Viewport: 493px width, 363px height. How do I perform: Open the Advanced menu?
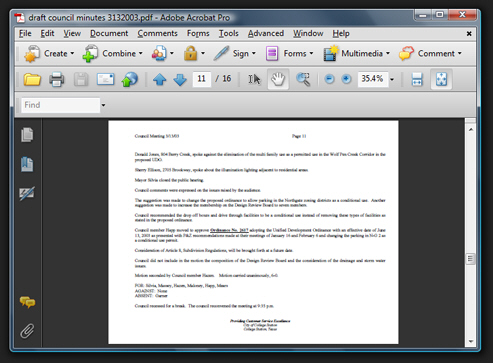point(266,33)
